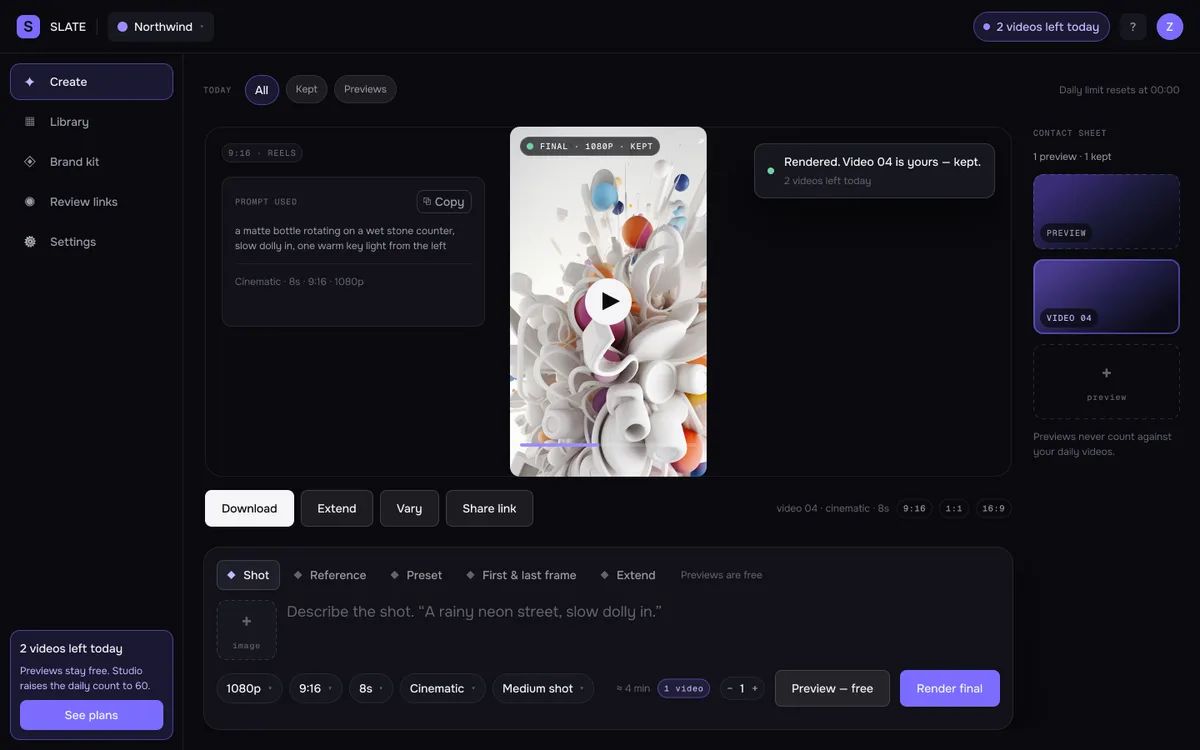Add a reference image via plus tile
Screen dimensions: 1200x750
click(x=247, y=630)
